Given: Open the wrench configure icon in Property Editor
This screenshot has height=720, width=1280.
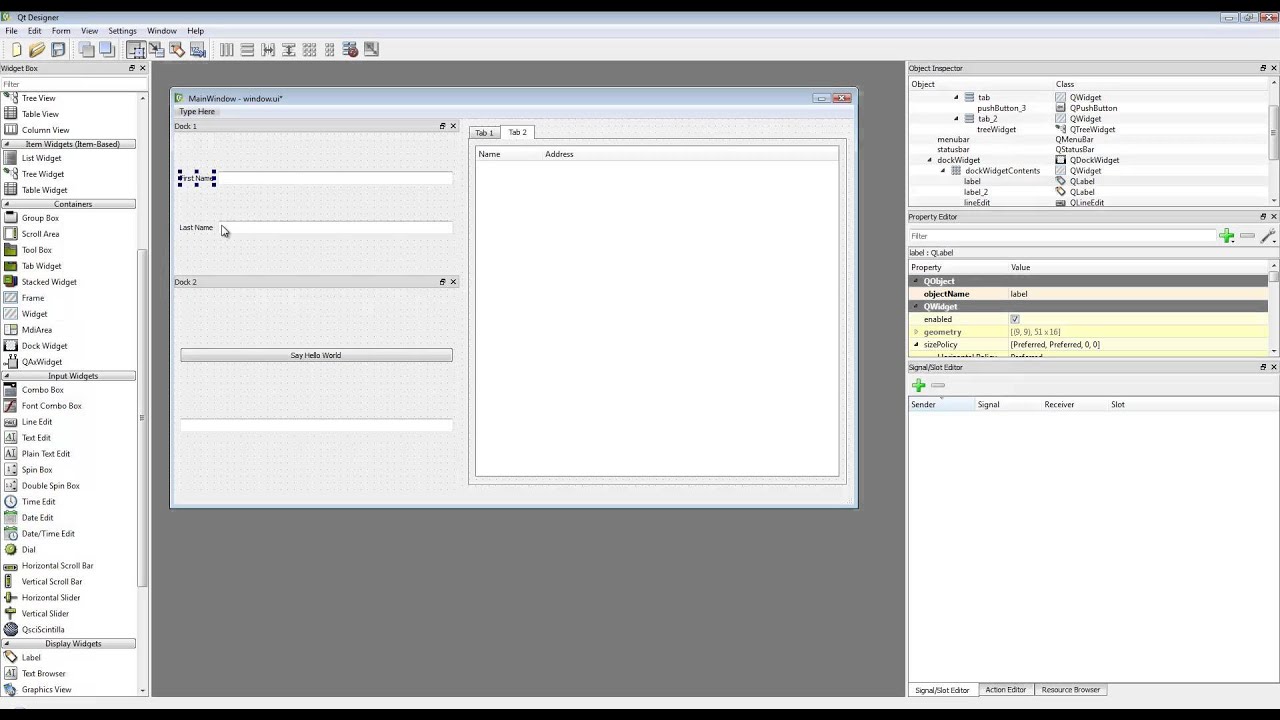Looking at the screenshot, I should (1267, 236).
